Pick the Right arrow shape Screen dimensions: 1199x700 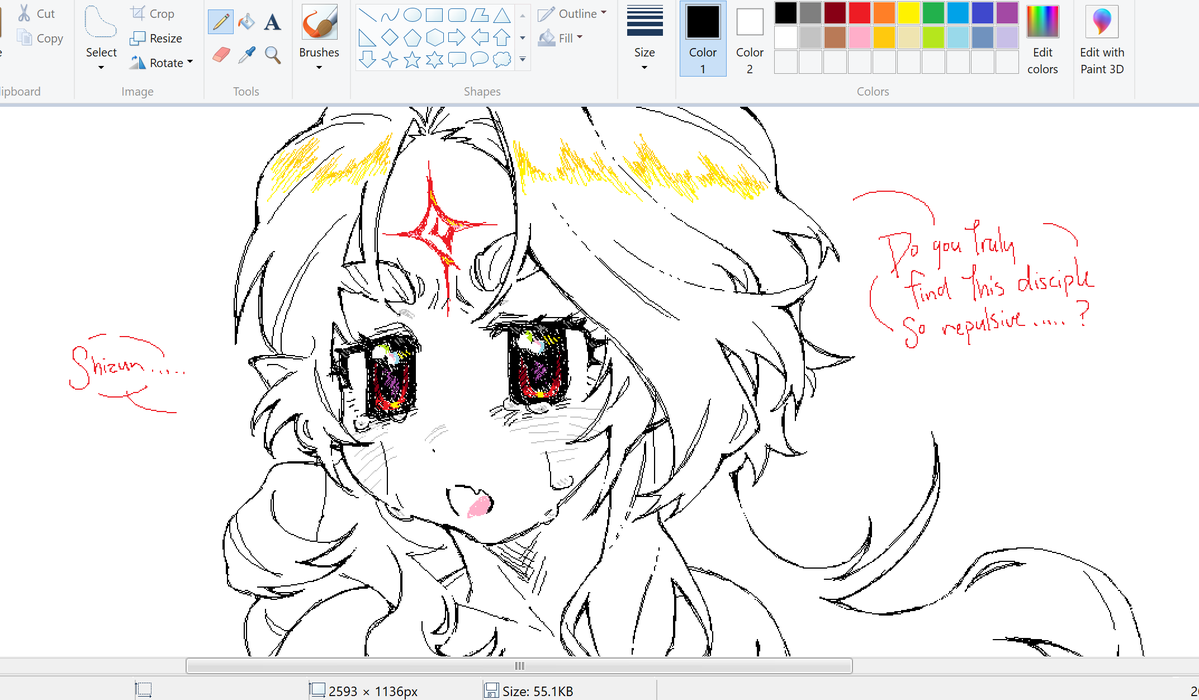457,37
